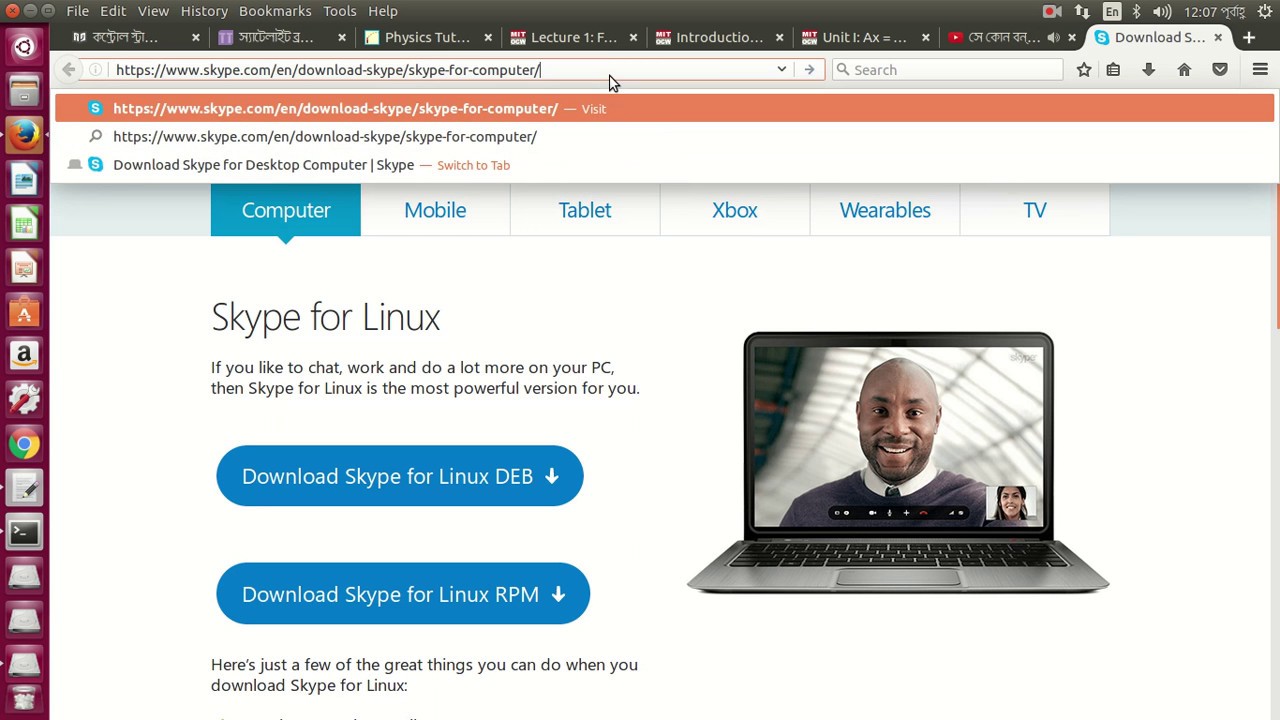Open the Tools menu
This screenshot has width=1280, height=720.
click(x=339, y=11)
